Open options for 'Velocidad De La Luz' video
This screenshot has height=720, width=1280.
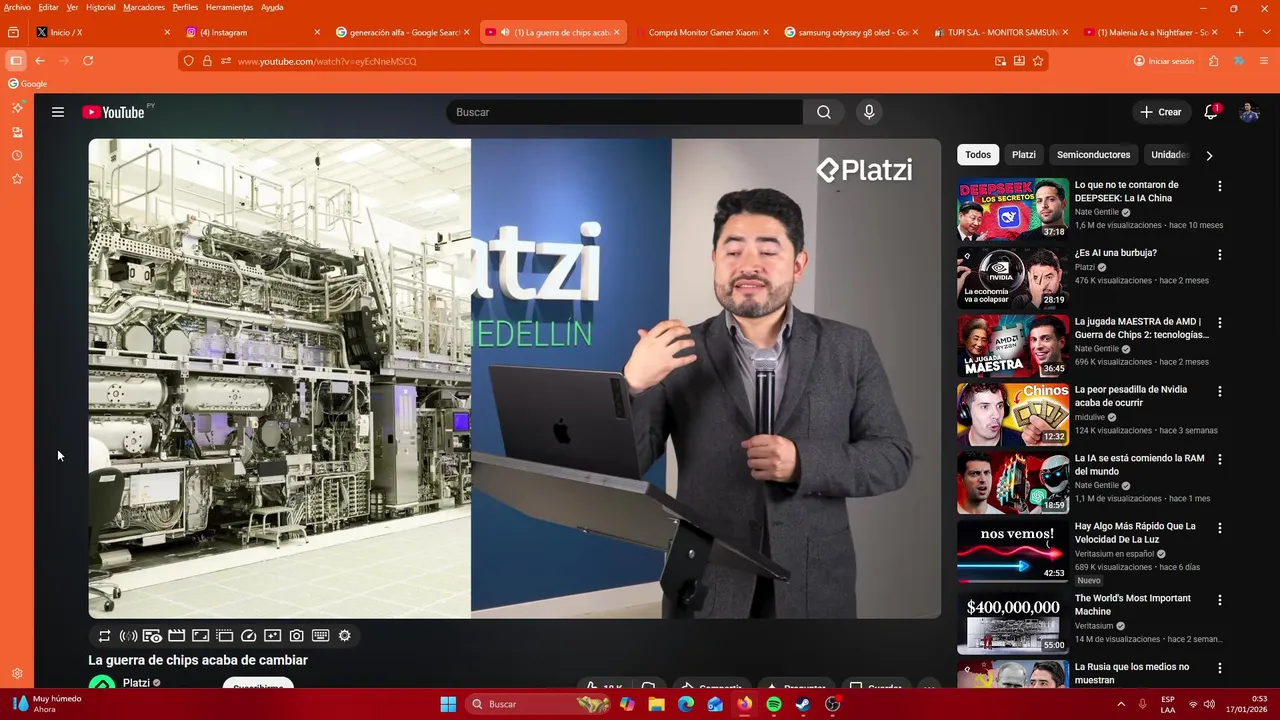tap(1219, 528)
